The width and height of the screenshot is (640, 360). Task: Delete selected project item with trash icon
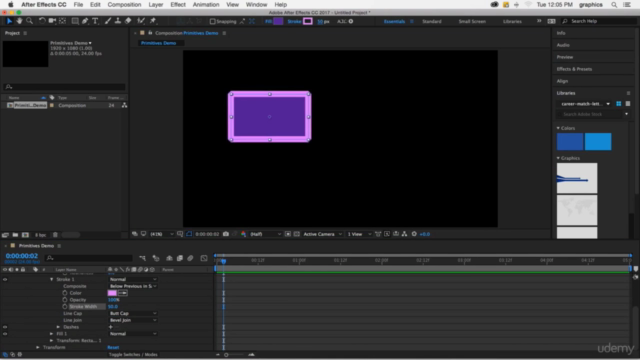click(x=55, y=235)
